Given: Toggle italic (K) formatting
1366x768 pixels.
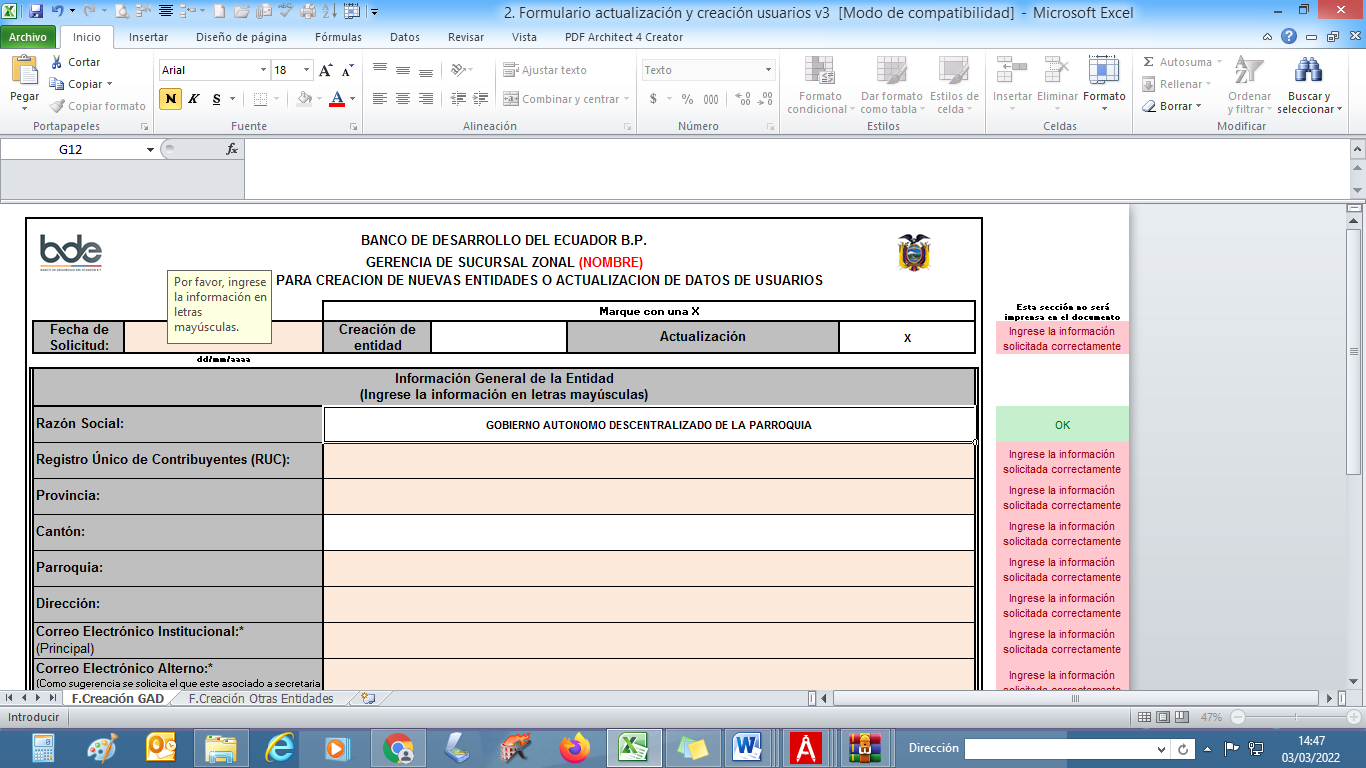Looking at the screenshot, I should tap(193, 99).
